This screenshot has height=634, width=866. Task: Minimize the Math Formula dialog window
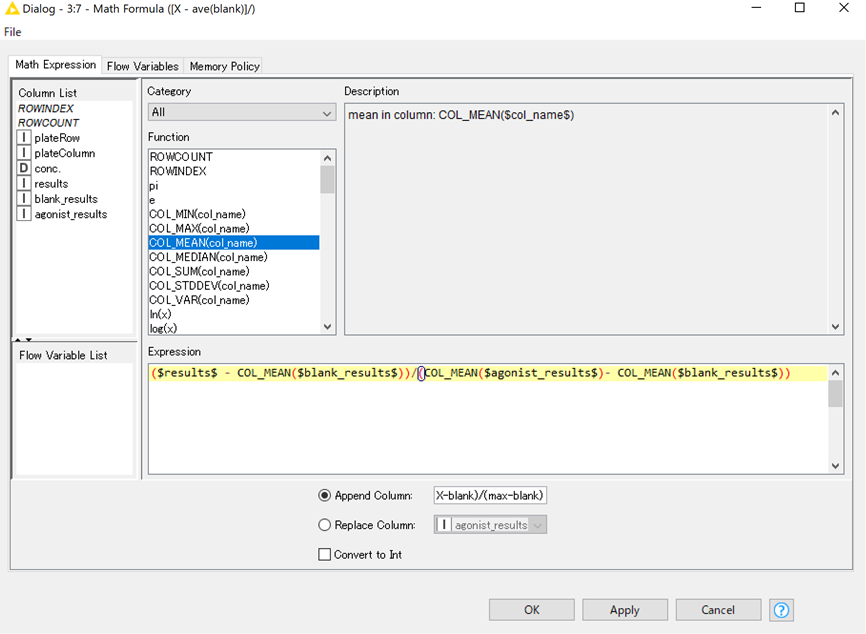(x=757, y=8)
